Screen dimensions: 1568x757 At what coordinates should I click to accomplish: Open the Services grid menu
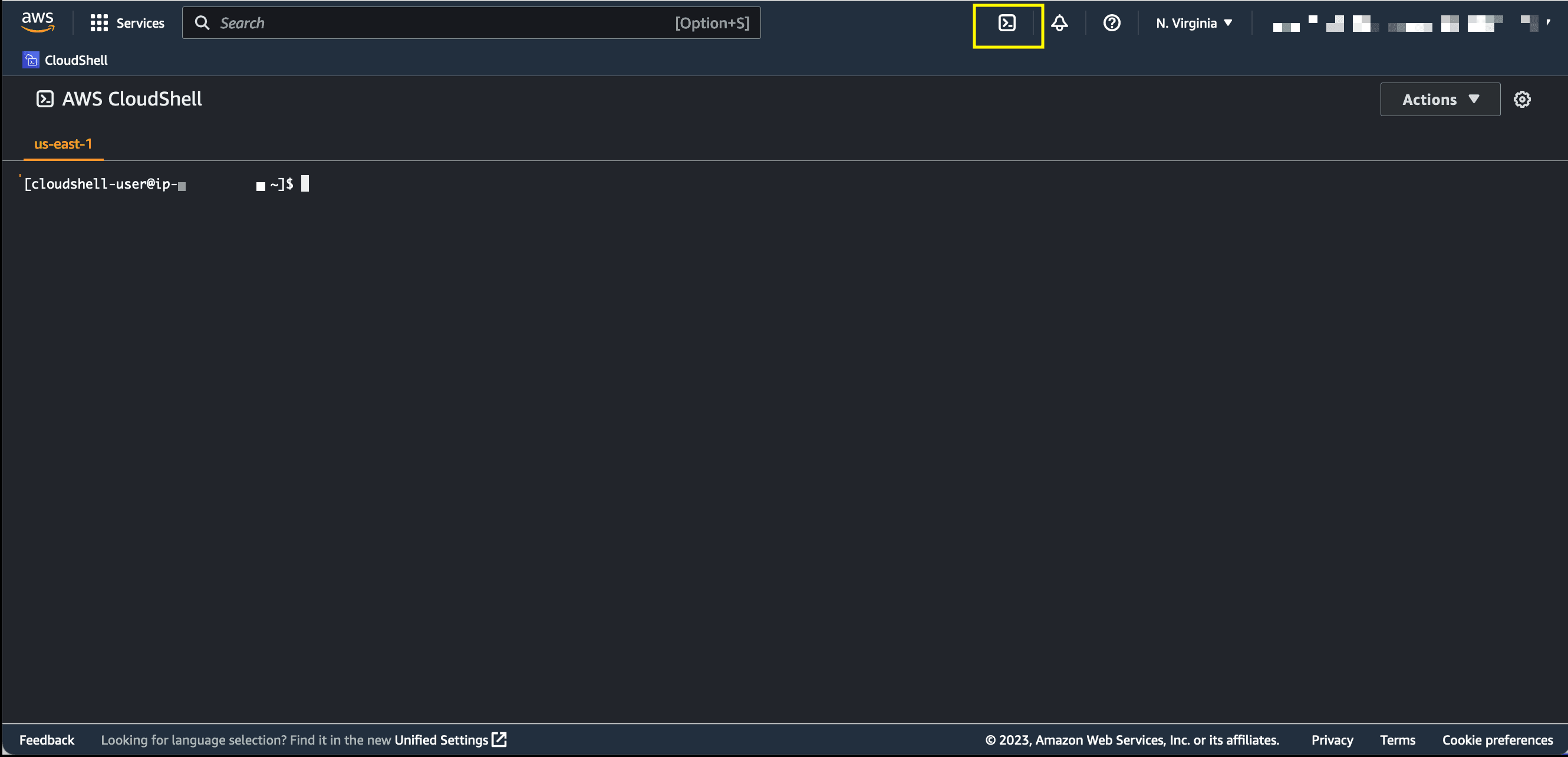tap(98, 23)
